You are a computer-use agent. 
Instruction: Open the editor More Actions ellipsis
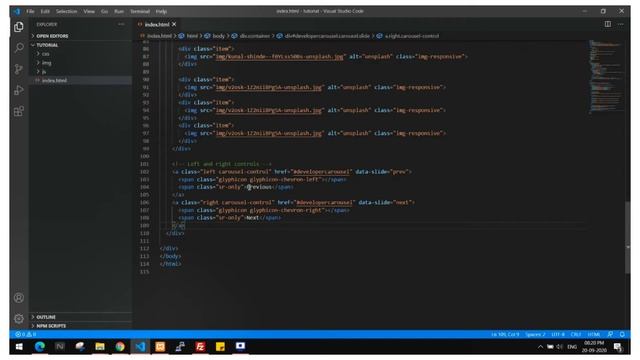[x=621, y=24]
